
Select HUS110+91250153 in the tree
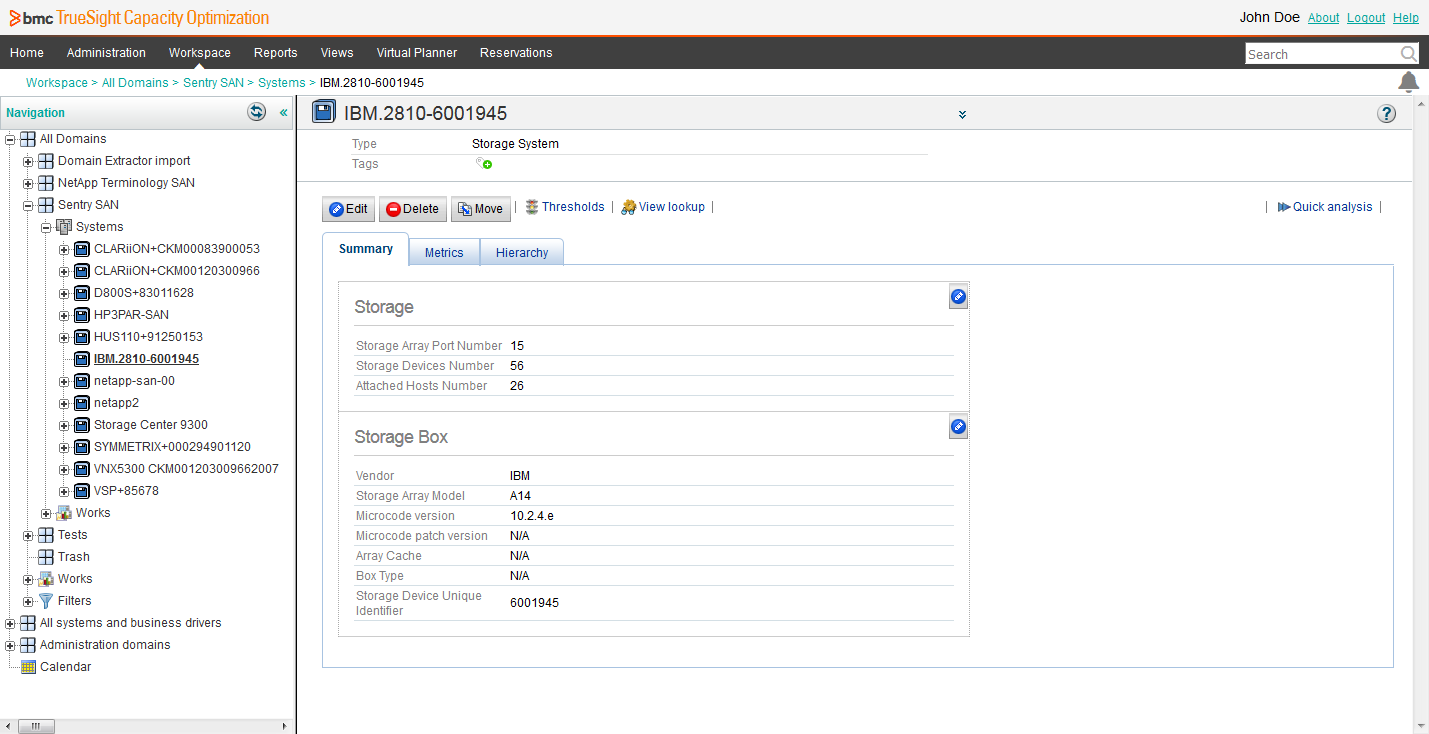point(148,337)
